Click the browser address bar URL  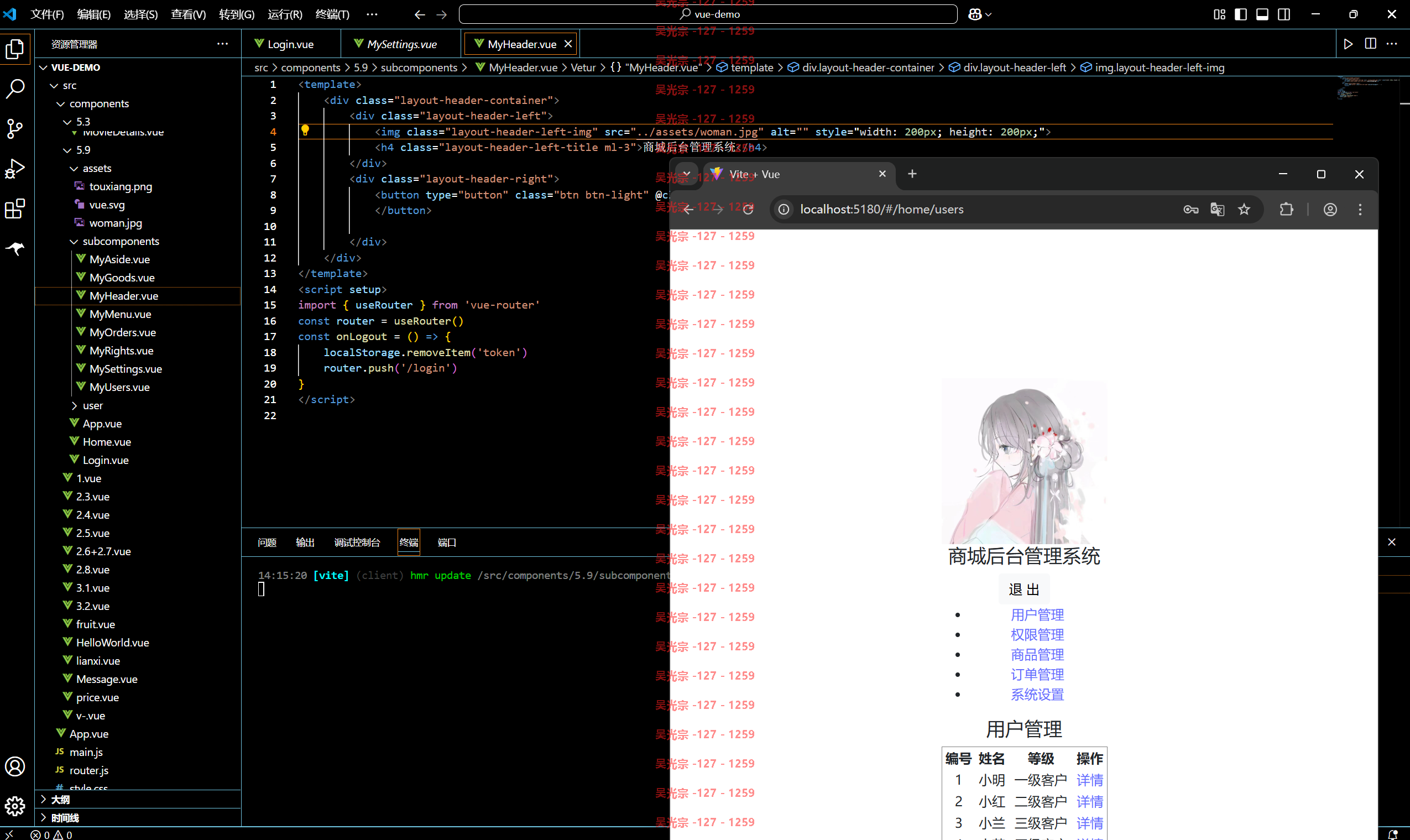tap(881, 210)
